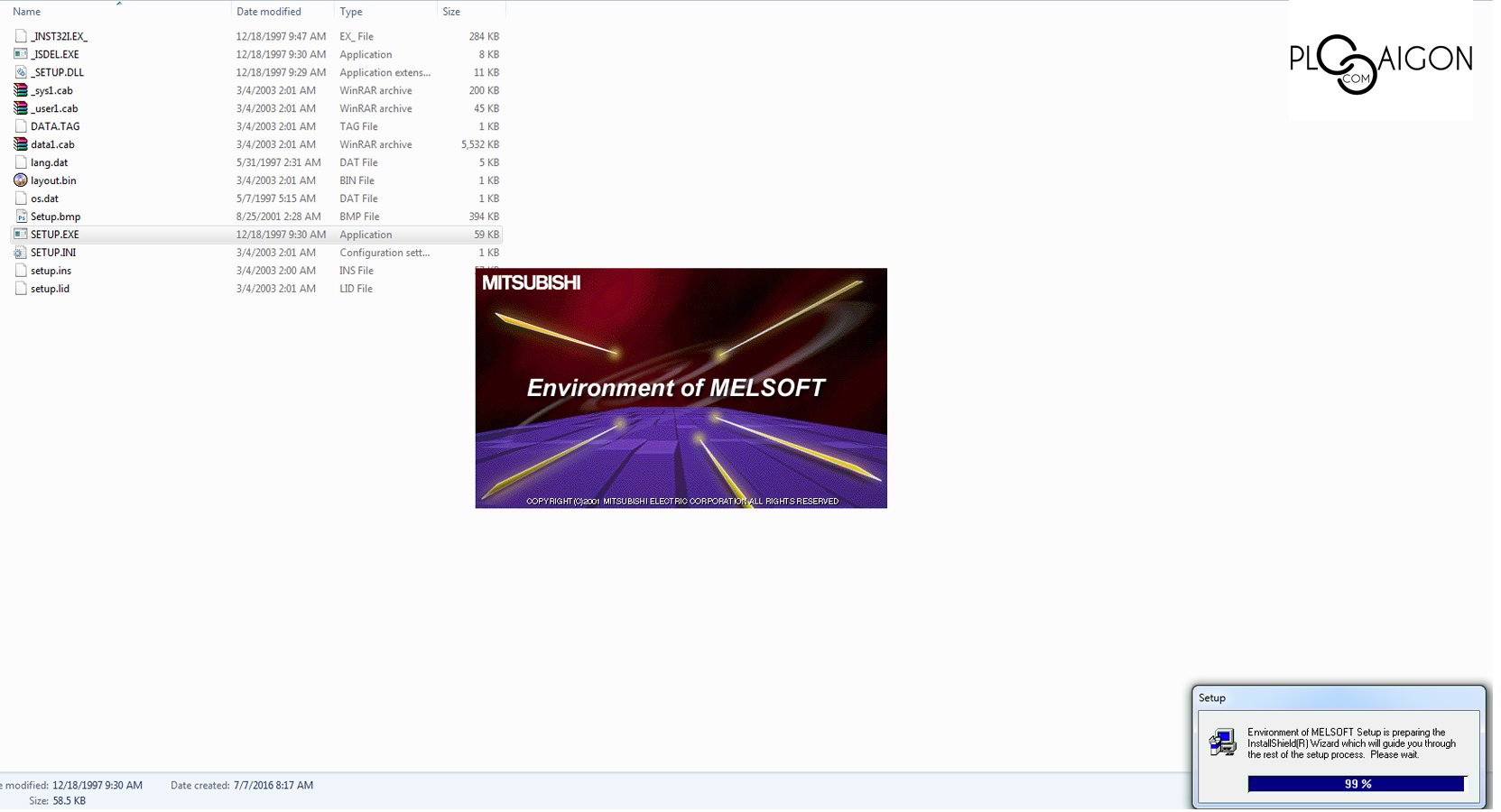Sort files by the Size column header
The width and height of the screenshot is (1501, 812).
451,12
